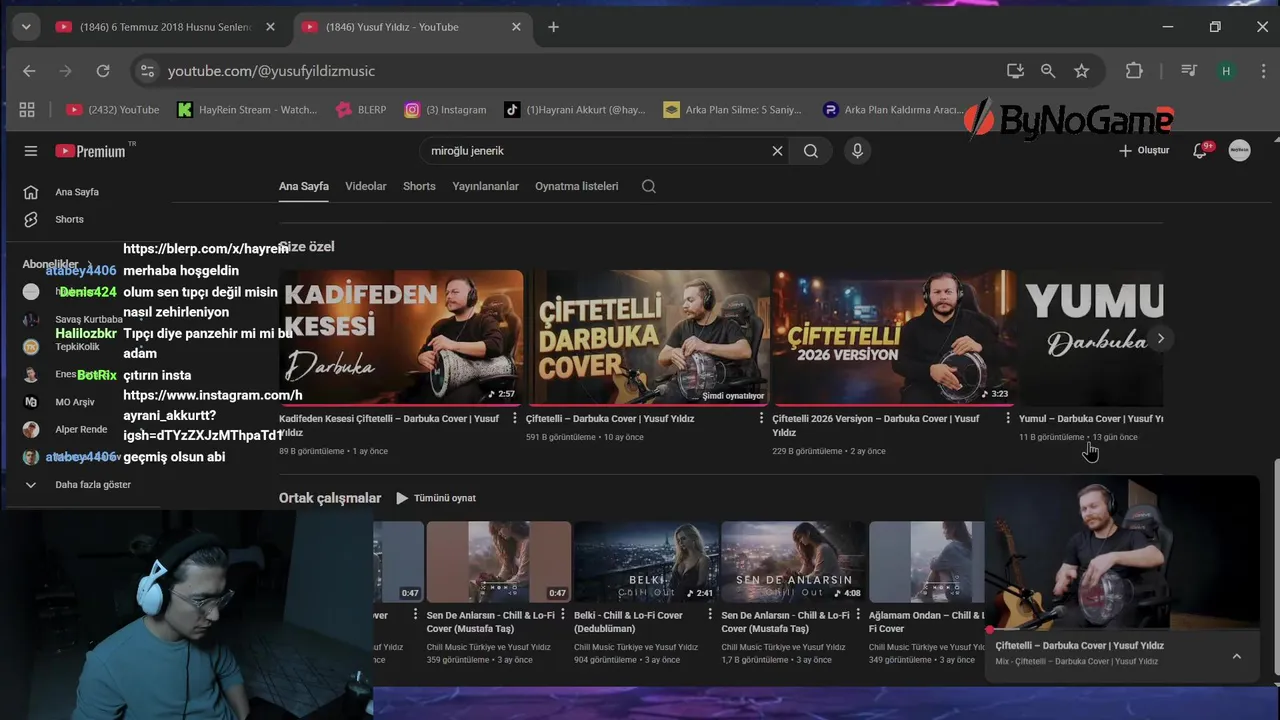The height and width of the screenshot is (720, 1280).
Task: Open a new browser tab
Action: point(553,27)
